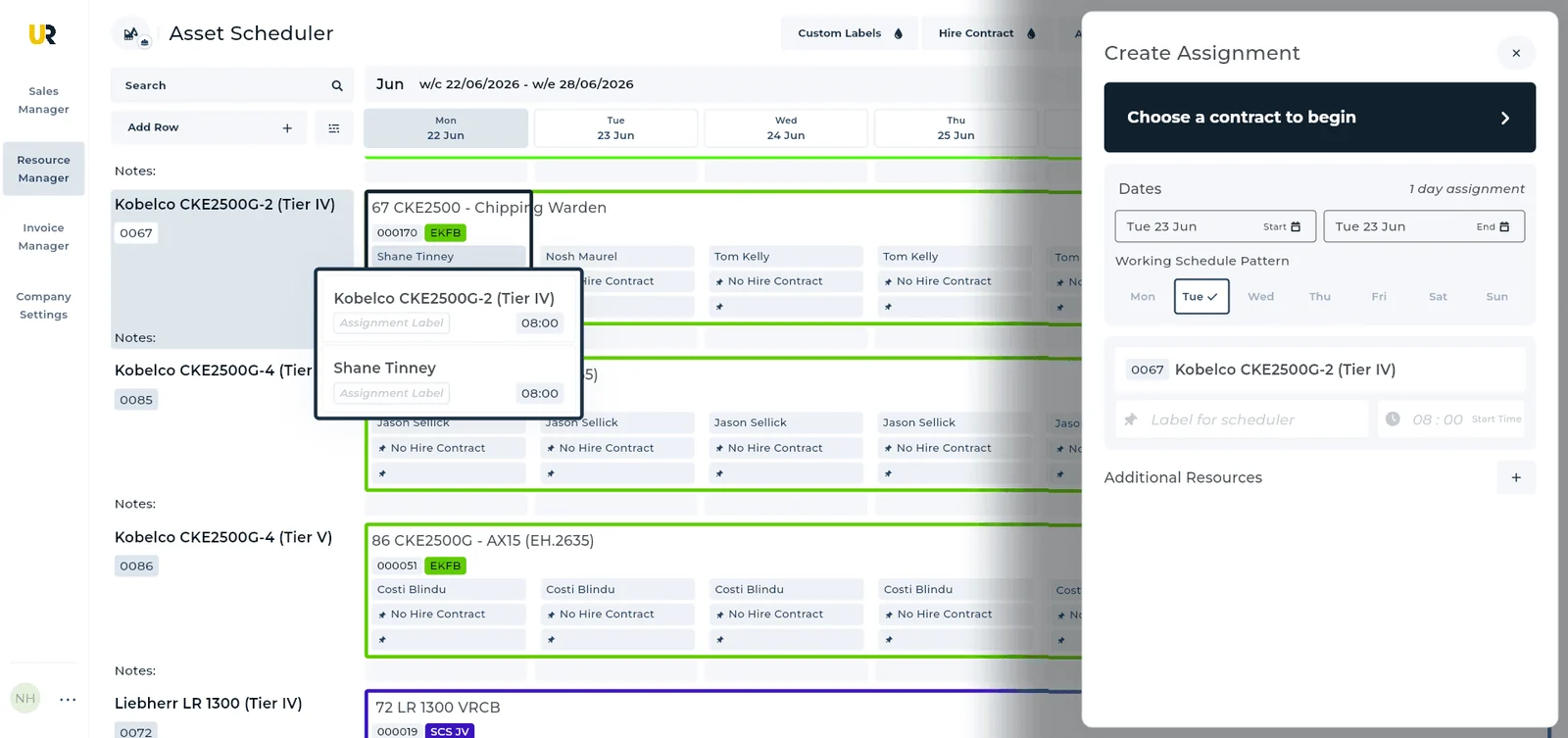The height and width of the screenshot is (738, 1568).
Task: Toggle Mon in working schedule pattern
Action: click(x=1143, y=297)
